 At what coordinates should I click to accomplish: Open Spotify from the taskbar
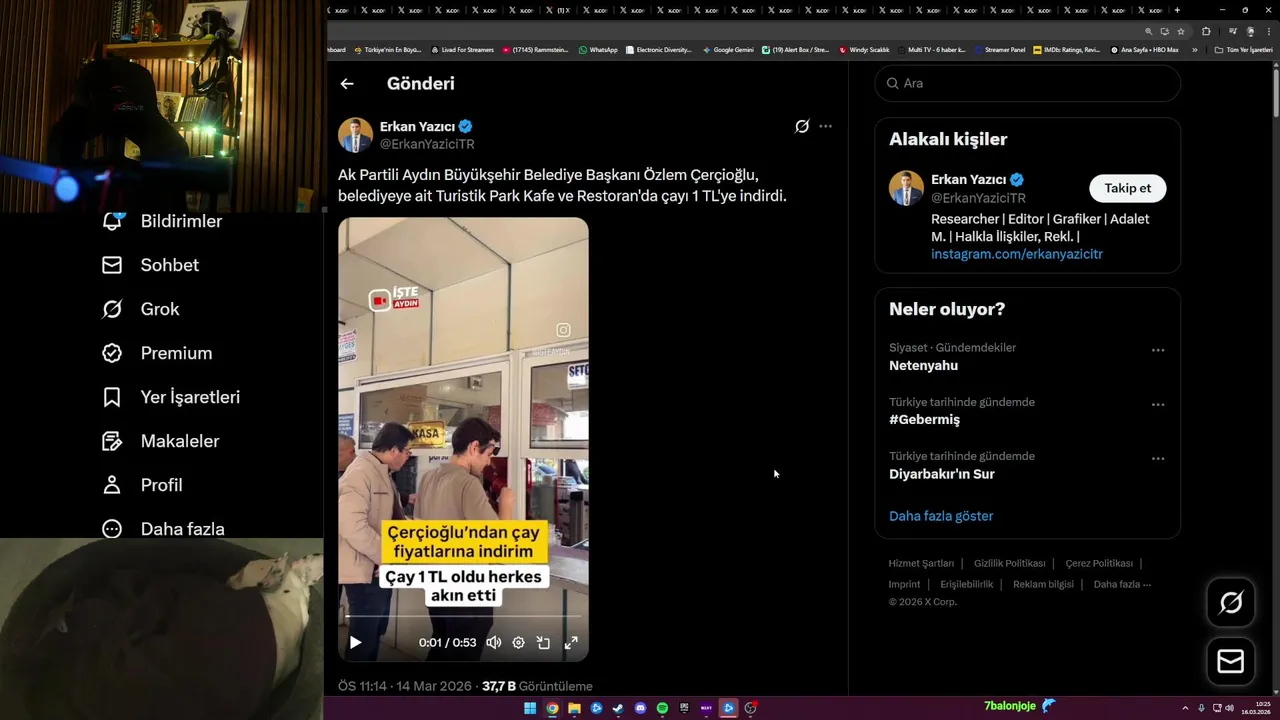(662, 708)
